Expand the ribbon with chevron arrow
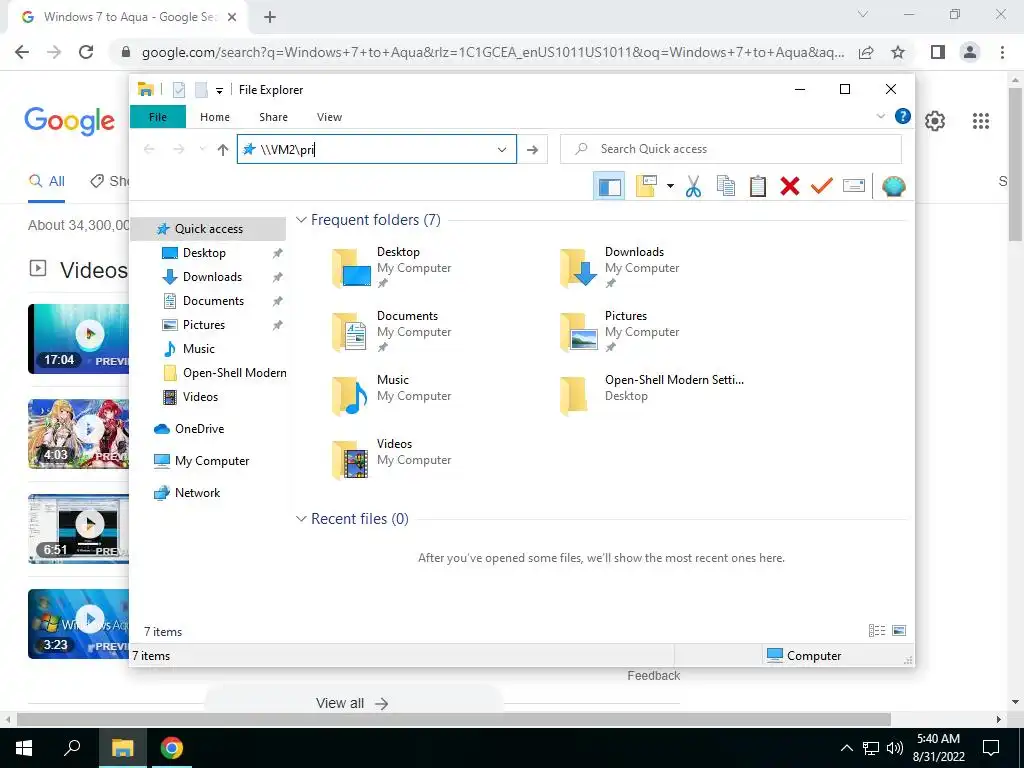 pyautogui.click(x=880, y=116)
